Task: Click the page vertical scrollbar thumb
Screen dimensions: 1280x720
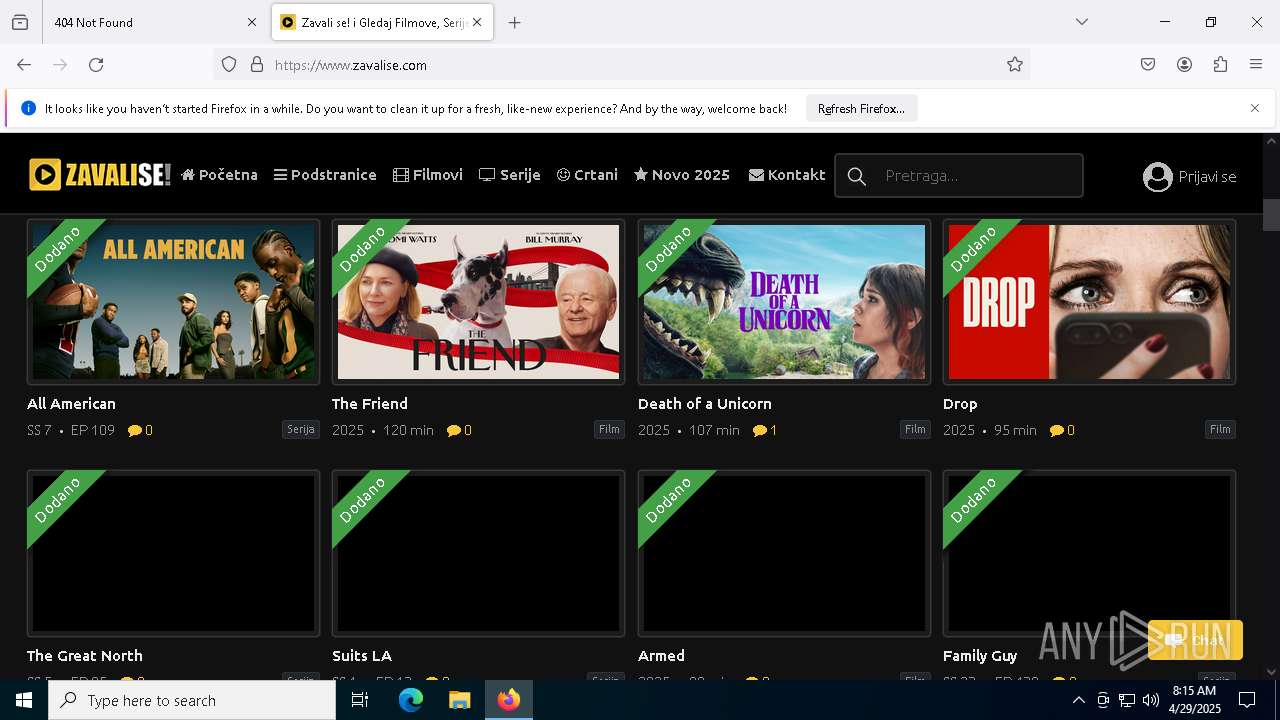Action: 1271,215
